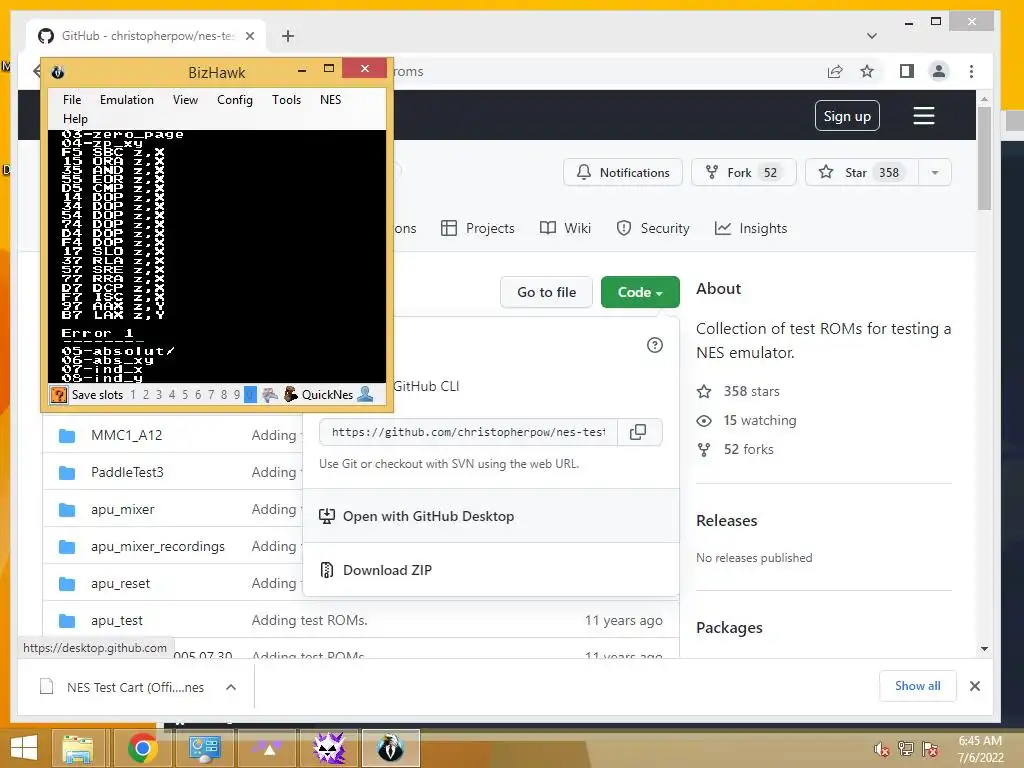
Task: Click the clone help question-mark icon
Action: pyautogui.click(x=654, y=345)
